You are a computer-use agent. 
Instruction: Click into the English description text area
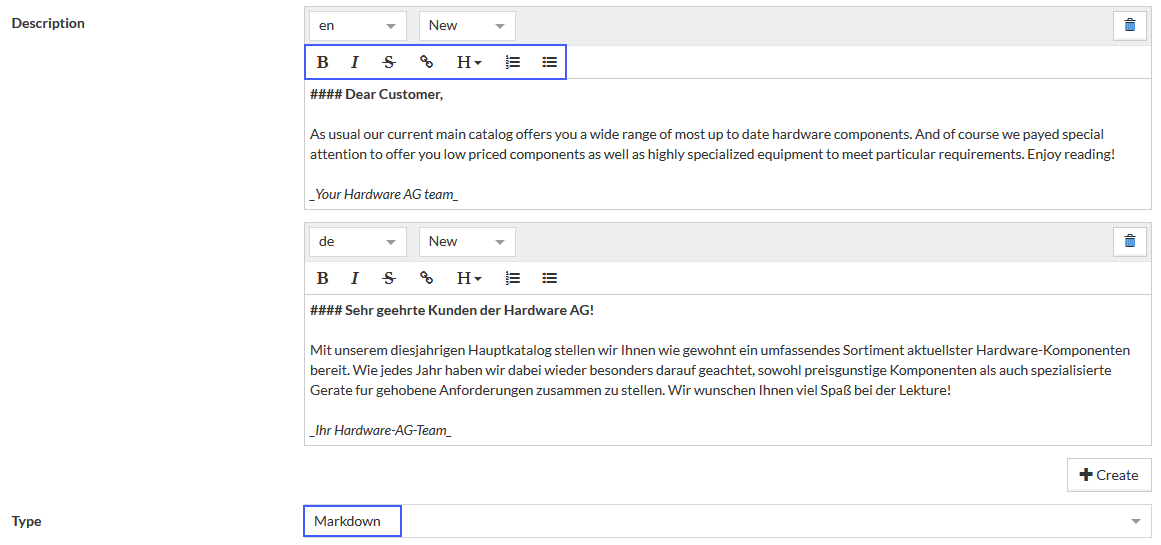[728, 144]
